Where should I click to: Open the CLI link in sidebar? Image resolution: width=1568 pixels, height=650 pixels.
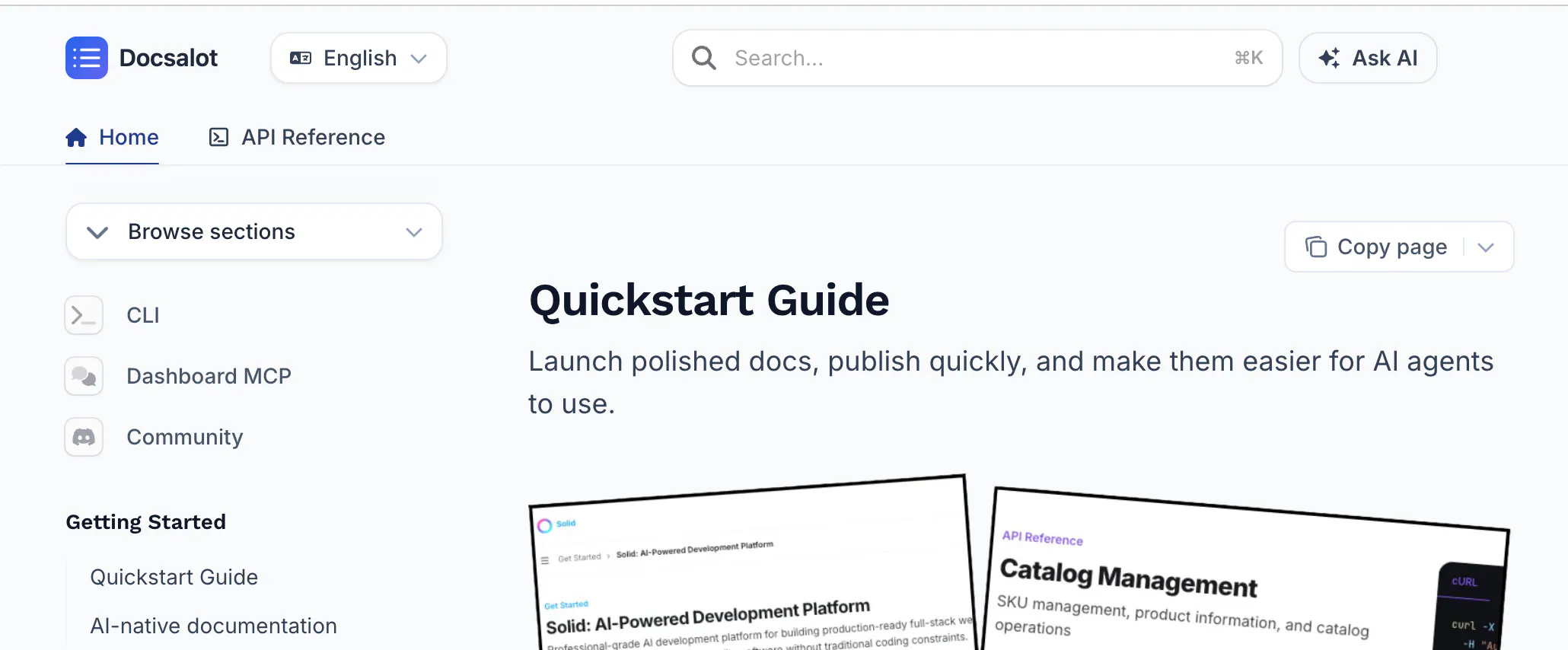143,315
